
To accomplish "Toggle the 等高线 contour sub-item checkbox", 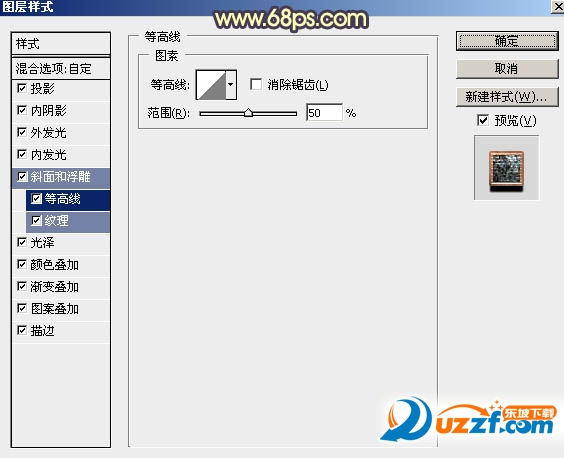I will click(x=36, y=198).
